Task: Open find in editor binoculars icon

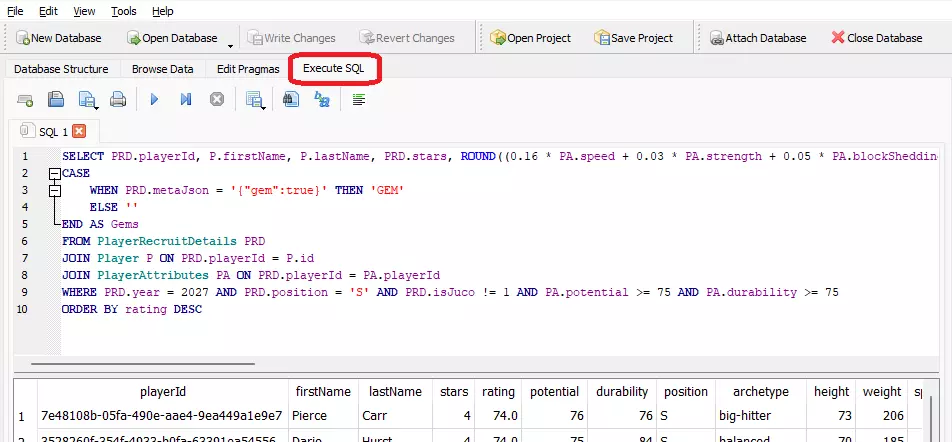Action: [291, 99]
